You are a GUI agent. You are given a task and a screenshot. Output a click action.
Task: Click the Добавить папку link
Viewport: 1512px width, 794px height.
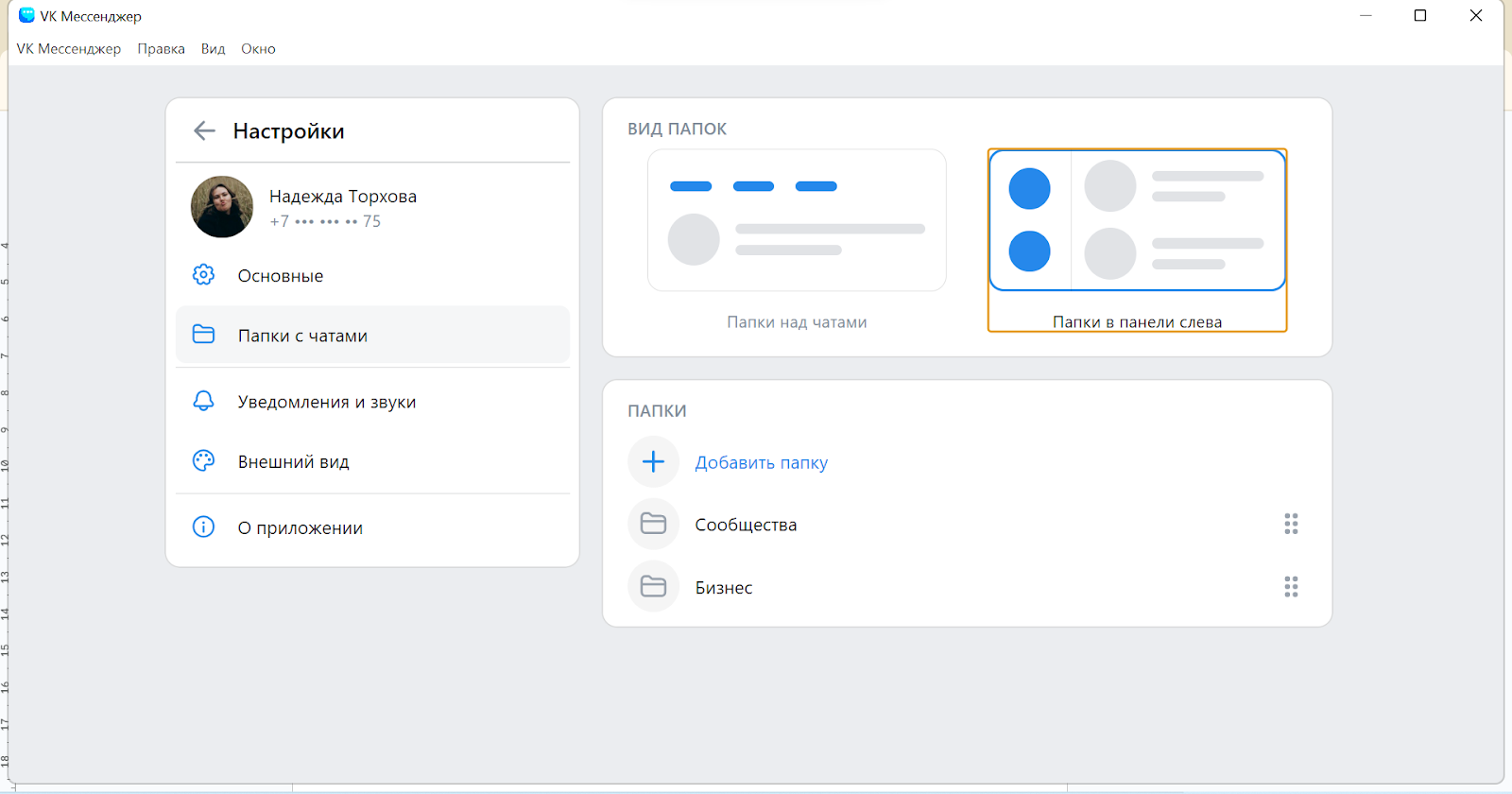click(x=761, y=462)
